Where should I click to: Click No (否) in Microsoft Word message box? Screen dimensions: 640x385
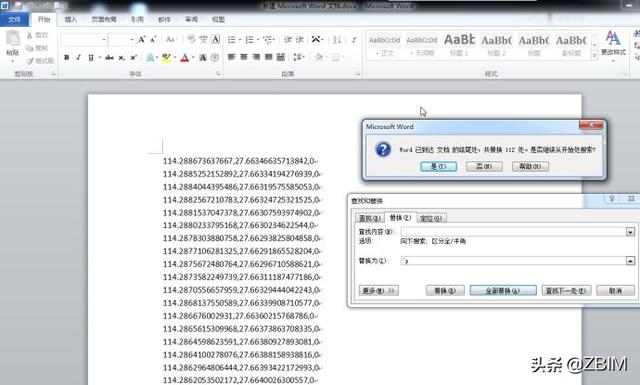pyautogui.click(x=484, y=167)
